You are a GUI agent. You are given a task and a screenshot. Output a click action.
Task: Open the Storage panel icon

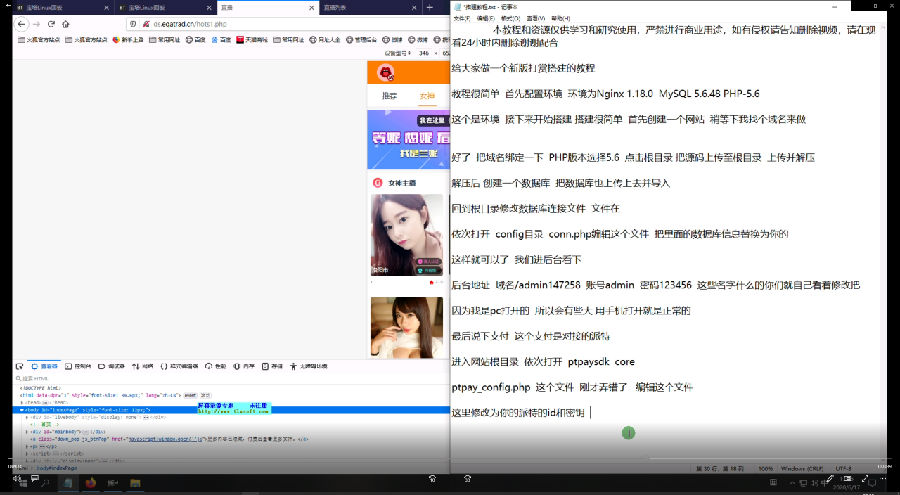click(x=265, y=366)
